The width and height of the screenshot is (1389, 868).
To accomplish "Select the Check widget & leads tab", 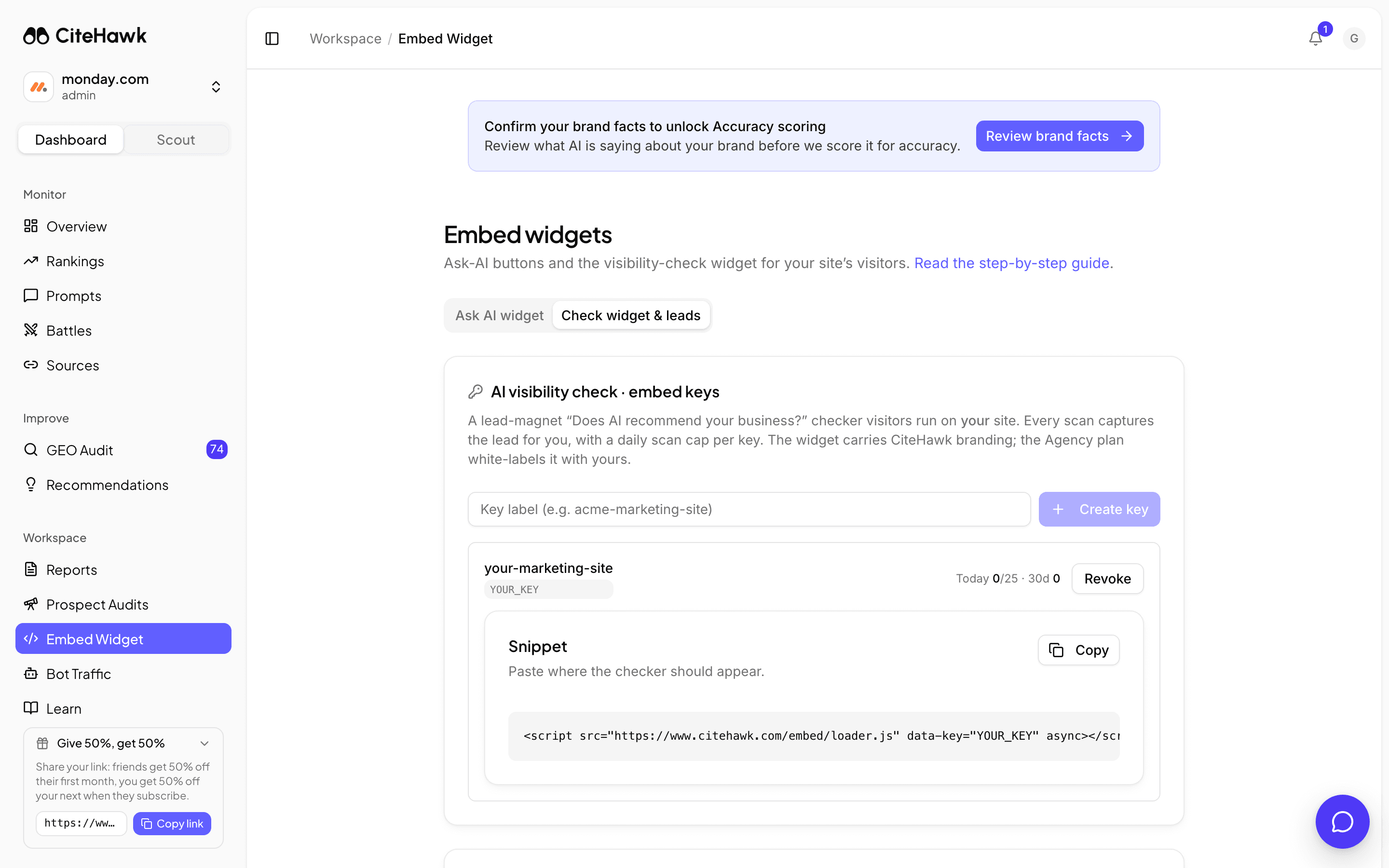I will click(x=631, y=315).
